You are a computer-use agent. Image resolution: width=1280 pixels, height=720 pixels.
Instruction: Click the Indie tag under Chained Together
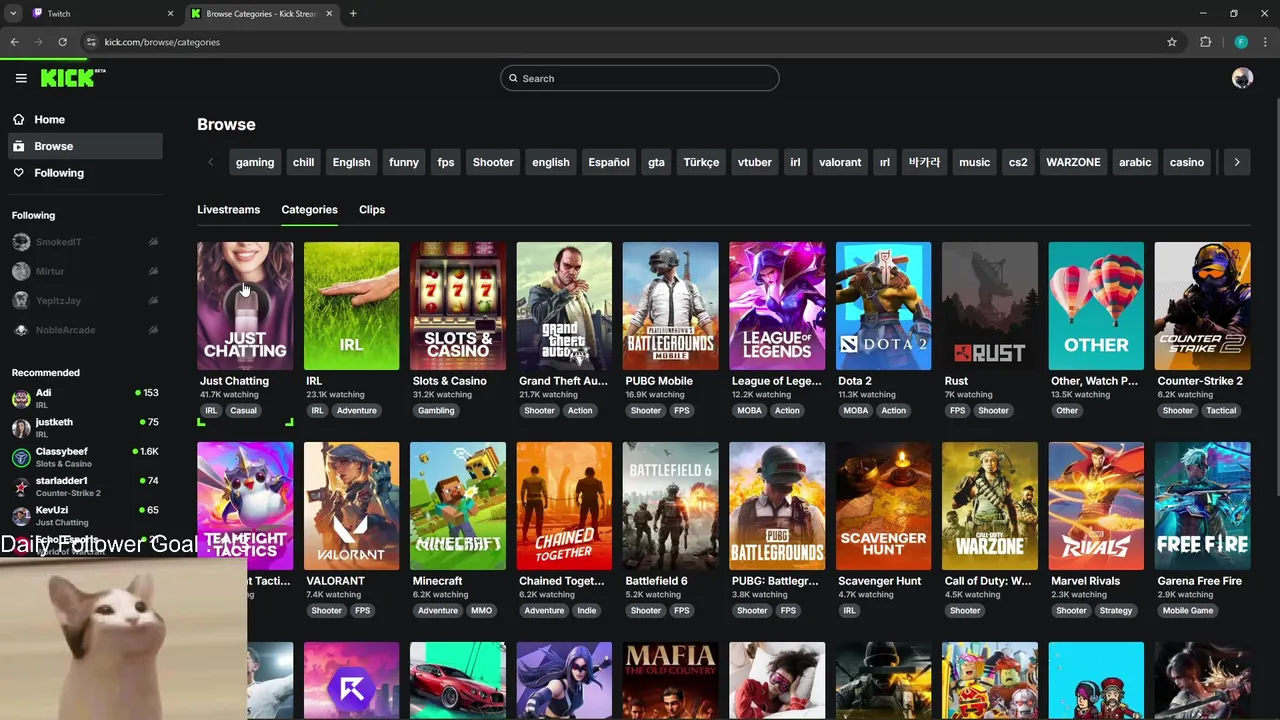point(586,610)
